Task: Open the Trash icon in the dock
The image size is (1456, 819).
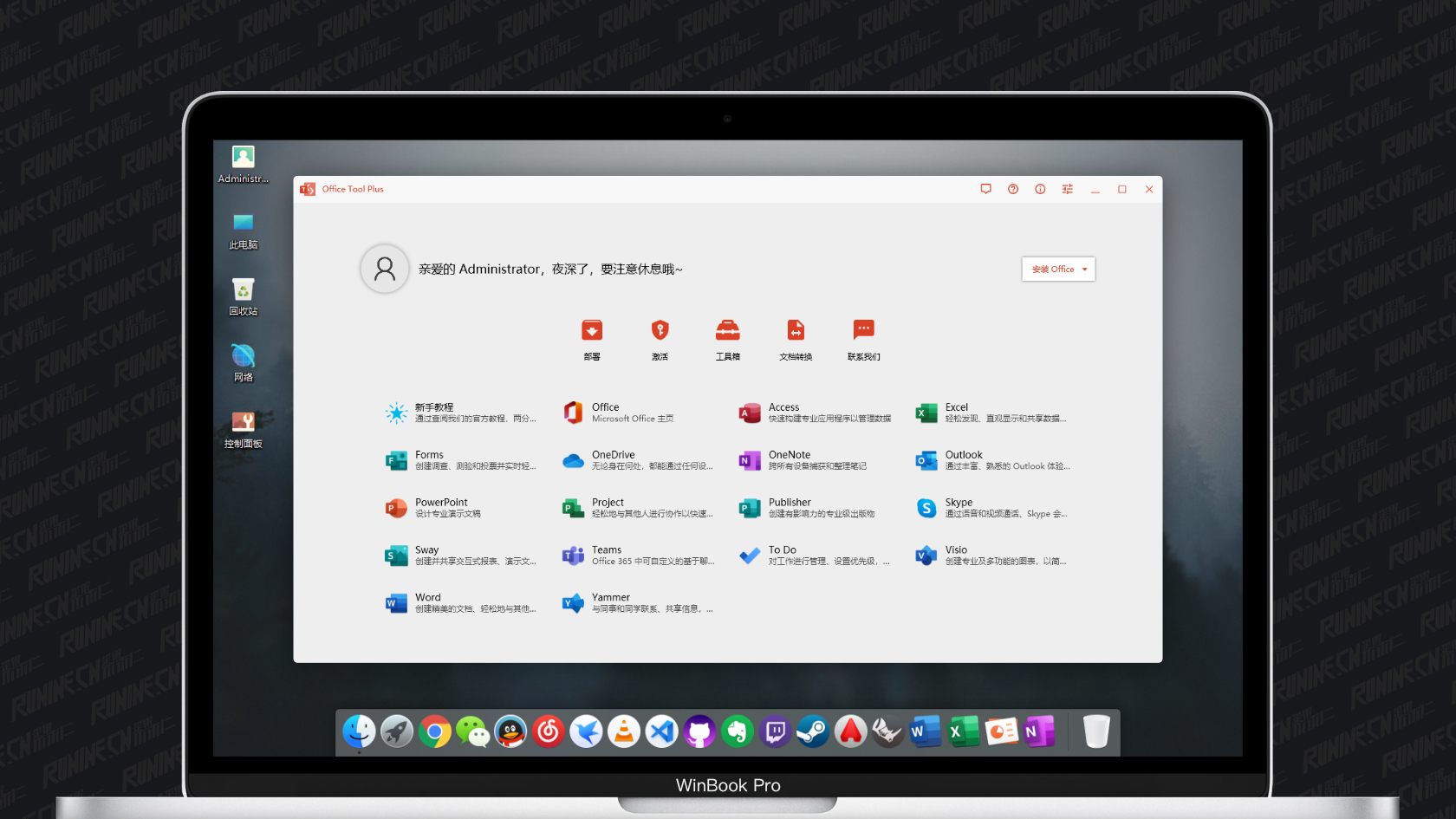Action: tap(1096, 731)
